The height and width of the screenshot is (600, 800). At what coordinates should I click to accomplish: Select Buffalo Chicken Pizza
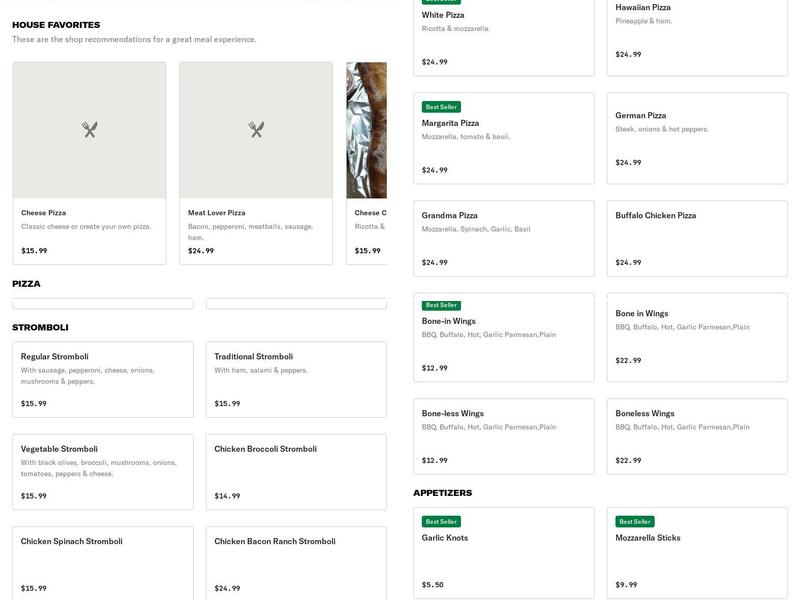[x=696, y=238]
